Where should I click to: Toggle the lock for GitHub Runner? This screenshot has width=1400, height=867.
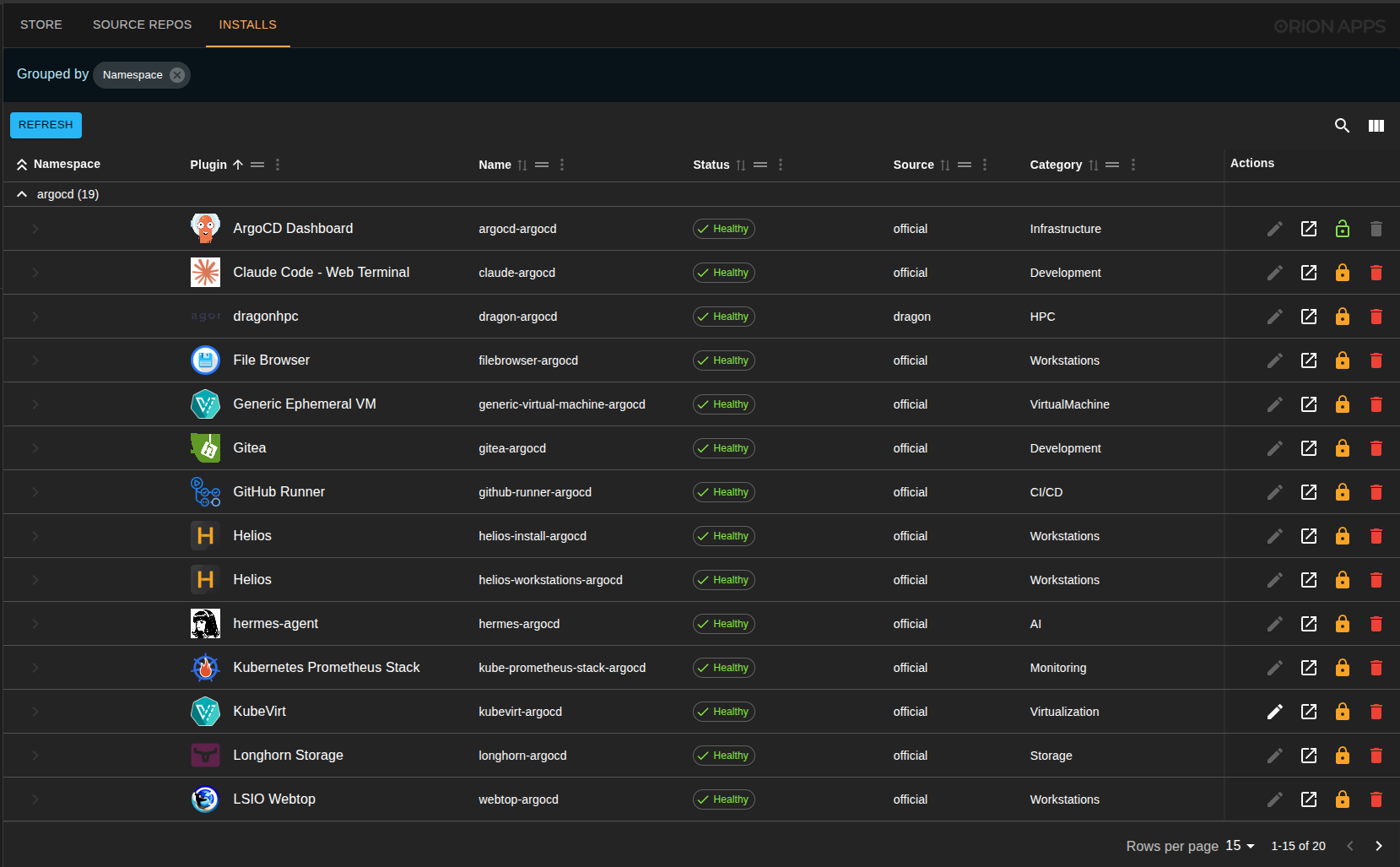point(1343,492)
